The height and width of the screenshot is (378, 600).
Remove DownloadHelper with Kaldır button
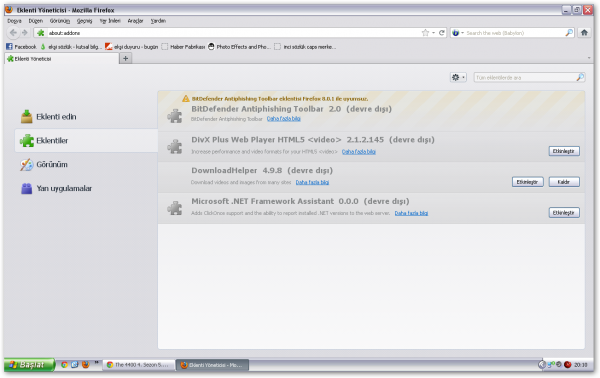coord(564,182)
